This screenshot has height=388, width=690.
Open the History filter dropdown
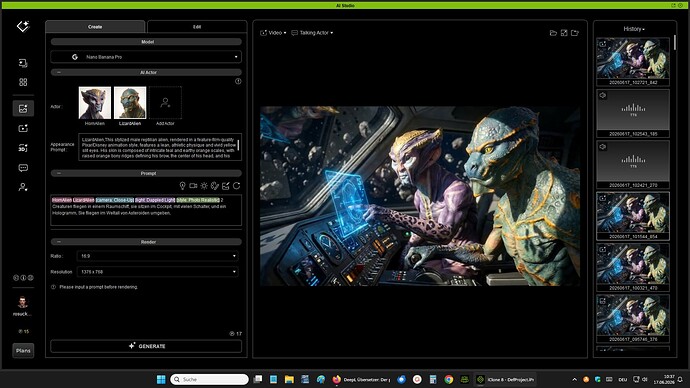pos(634,29)
